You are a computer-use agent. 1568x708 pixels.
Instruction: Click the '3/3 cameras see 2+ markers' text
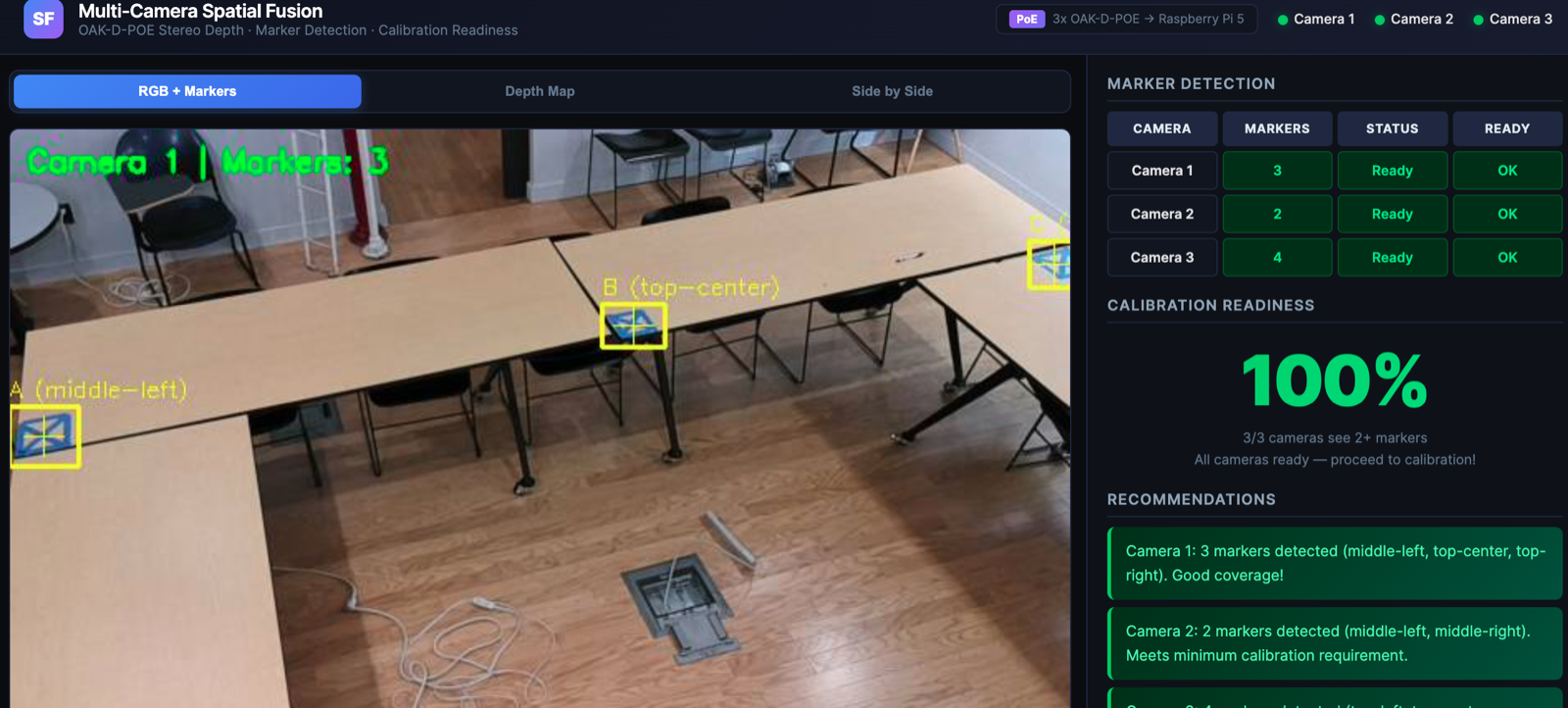tap(1335, 438)
